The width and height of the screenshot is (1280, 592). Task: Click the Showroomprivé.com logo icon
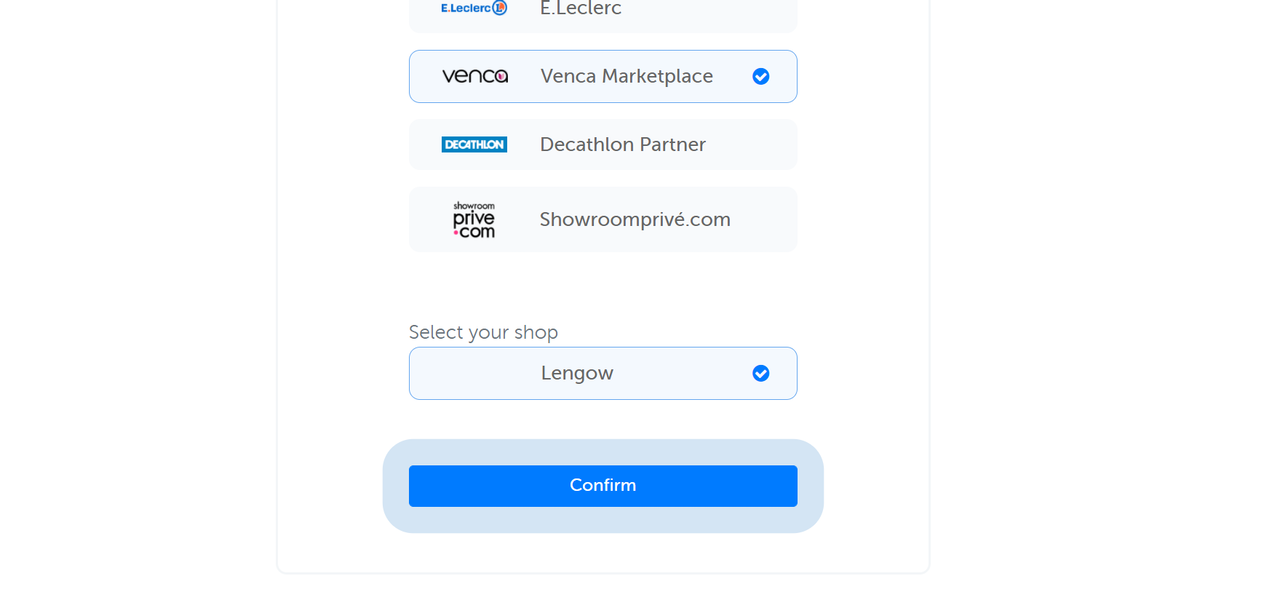click(x=474, y=219)
